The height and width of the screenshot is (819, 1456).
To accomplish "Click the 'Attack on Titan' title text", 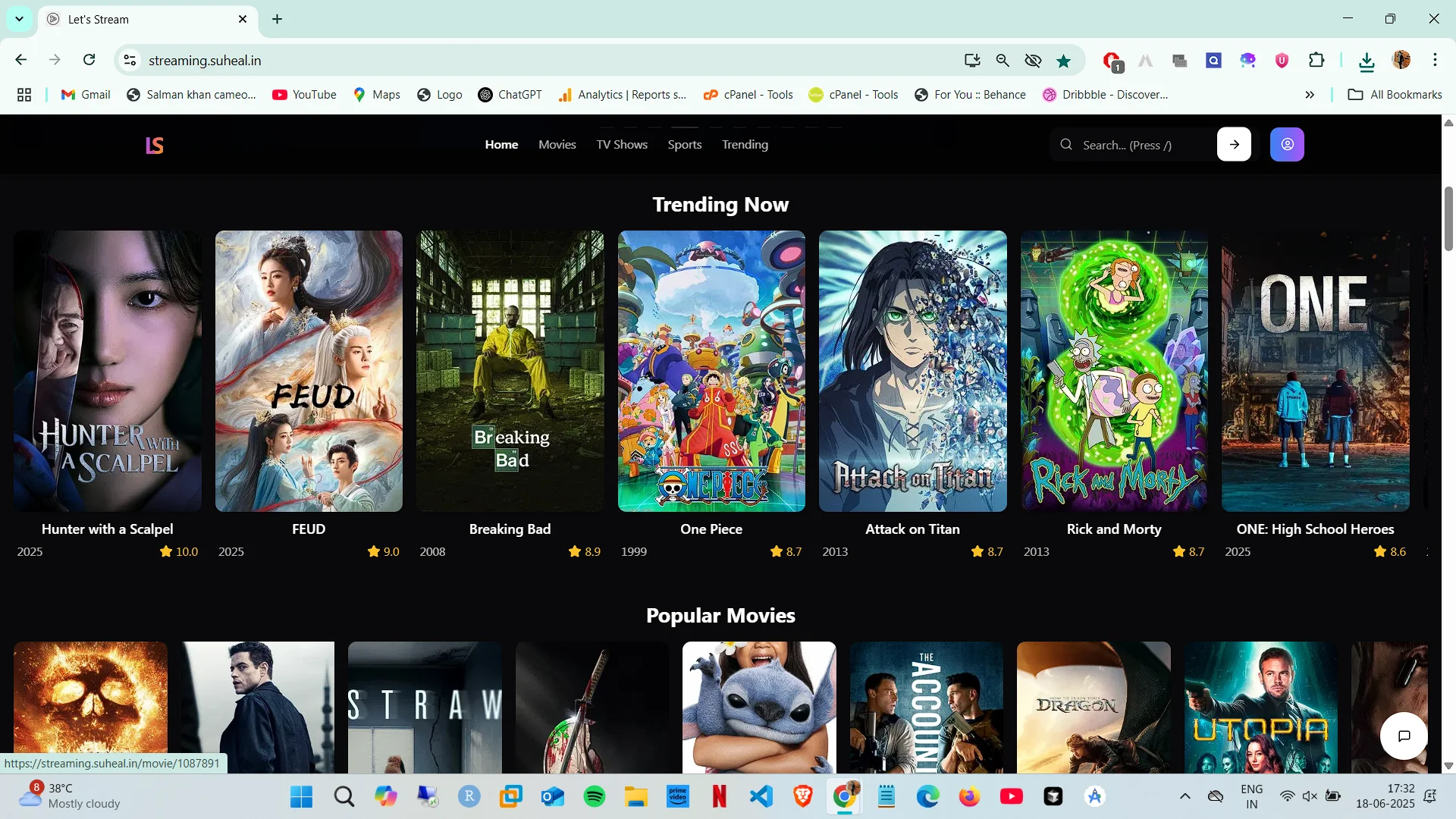I will pos(912,529).
